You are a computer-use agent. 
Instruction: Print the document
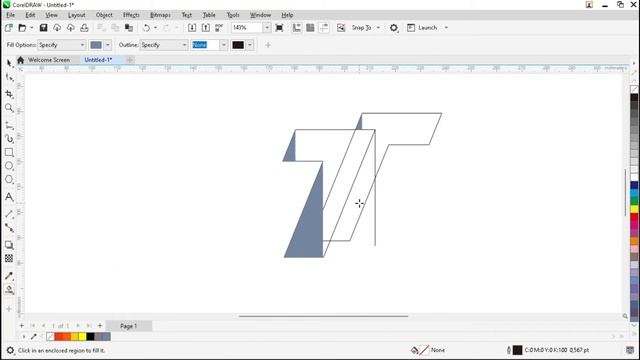(x=84, y=28)
